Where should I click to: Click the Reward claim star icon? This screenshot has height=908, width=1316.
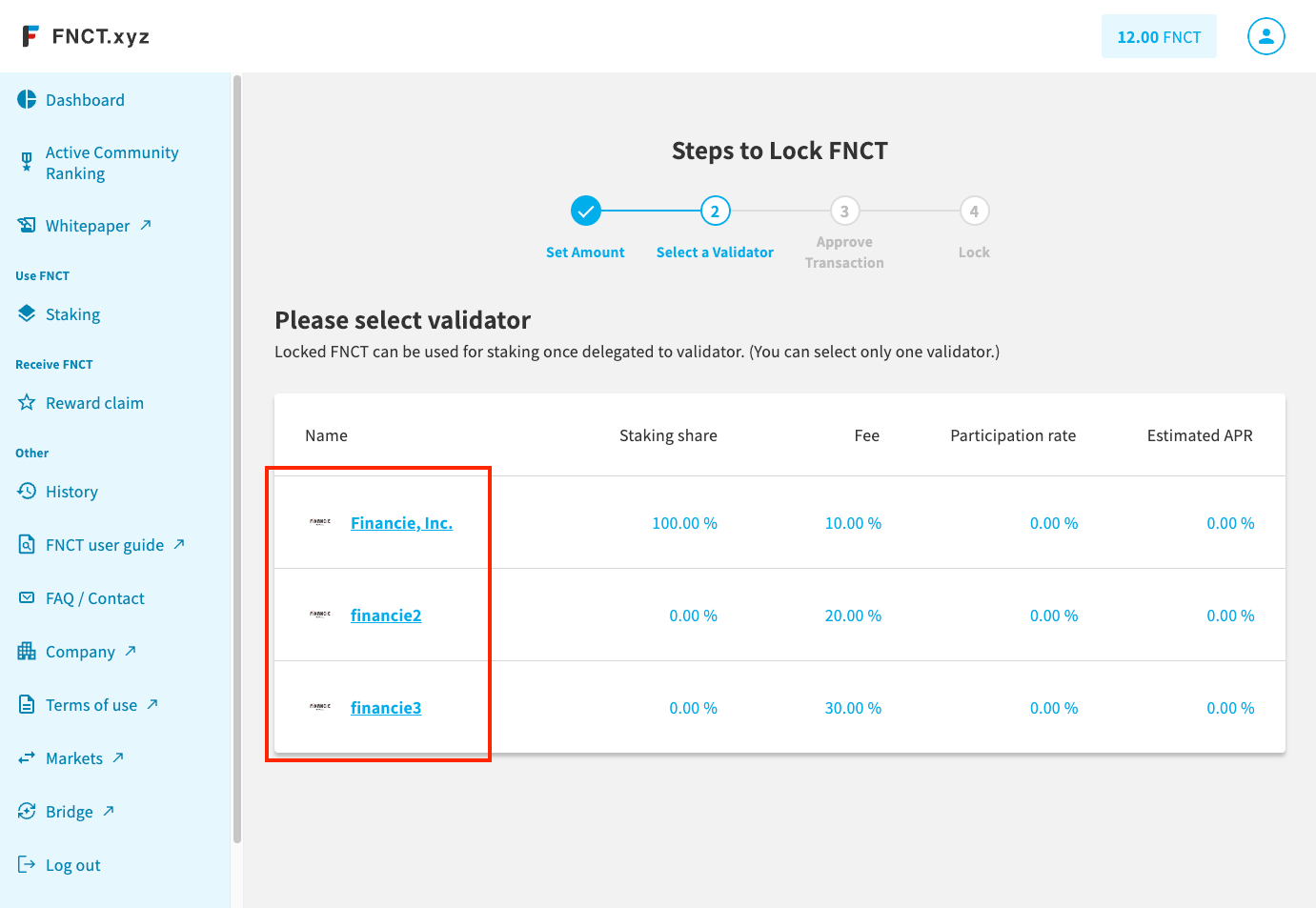(27, 402)
